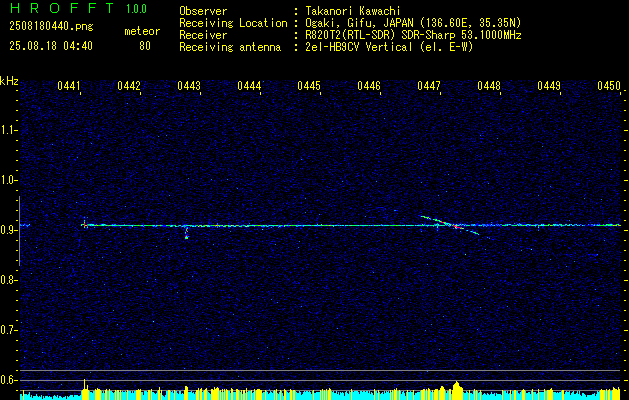Click the 0441 time marker

69,86
